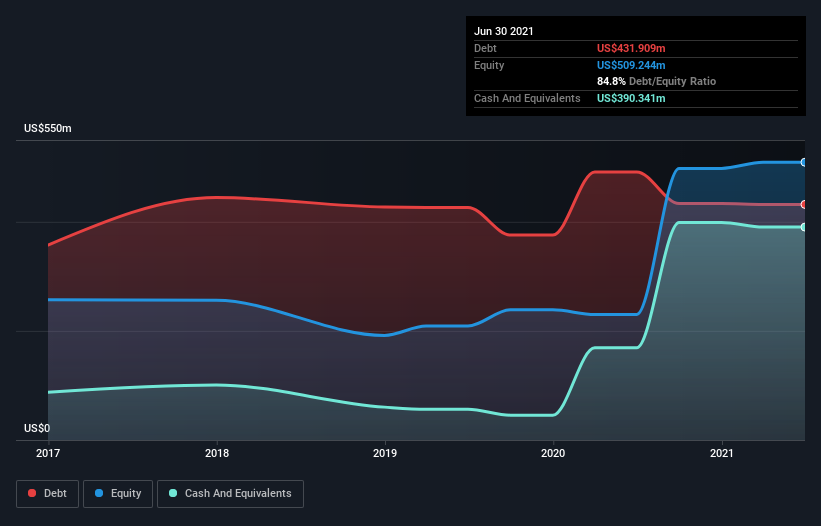Select the red Debt endpoint marker
821x526 pixels.
pyautogui.click(x=804, y=205)
